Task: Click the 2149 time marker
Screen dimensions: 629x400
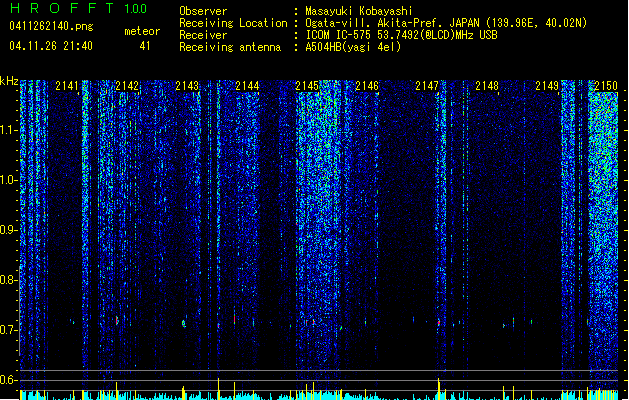Action: click(547, 86)
